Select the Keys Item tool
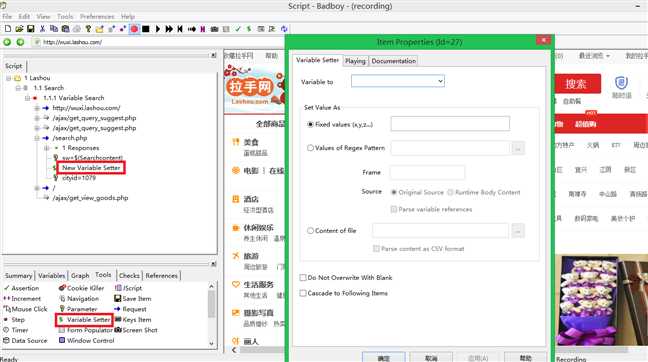This screenshot has height=362, width=648. pyautogui.click(x=133, y=319)
